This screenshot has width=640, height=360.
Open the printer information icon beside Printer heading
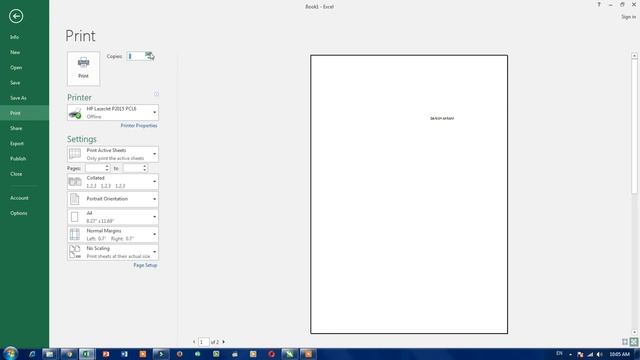[x=156, y=94]
